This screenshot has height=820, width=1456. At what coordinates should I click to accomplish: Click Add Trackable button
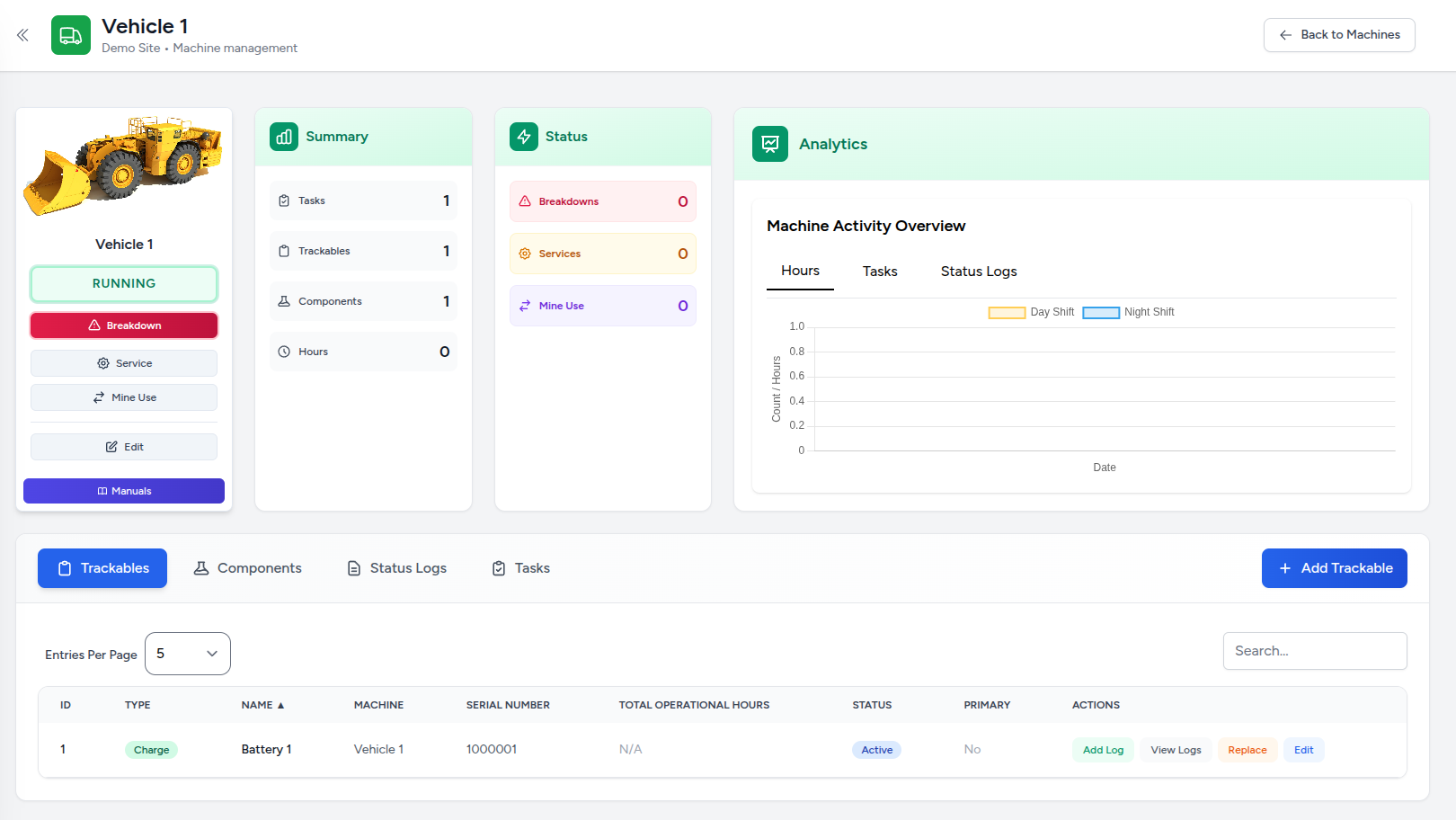(1334, 568)
